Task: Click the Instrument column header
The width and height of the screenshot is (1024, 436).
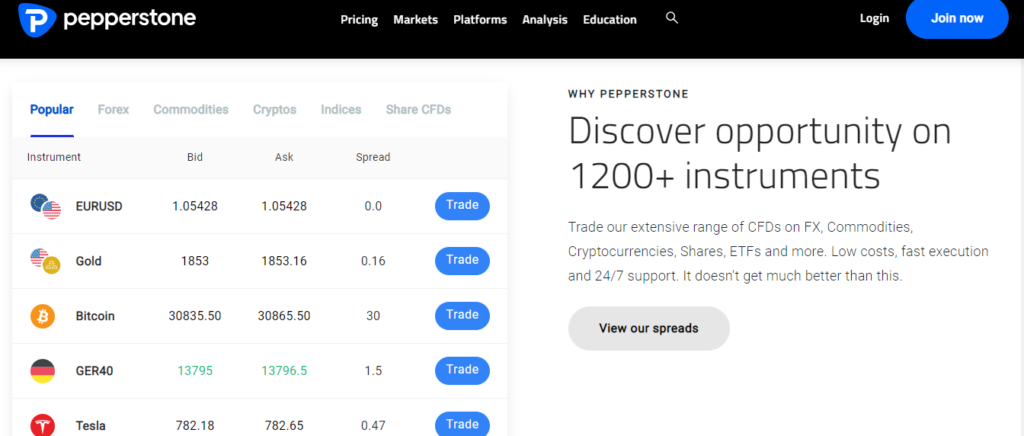Action: click(54, 157)
